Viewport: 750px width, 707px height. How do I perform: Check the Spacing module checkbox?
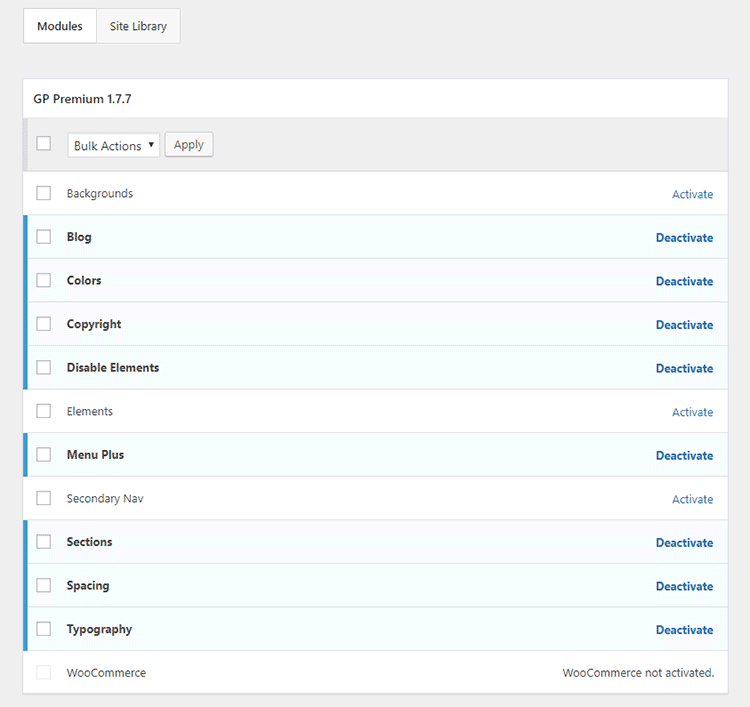[x=44, y=585]
